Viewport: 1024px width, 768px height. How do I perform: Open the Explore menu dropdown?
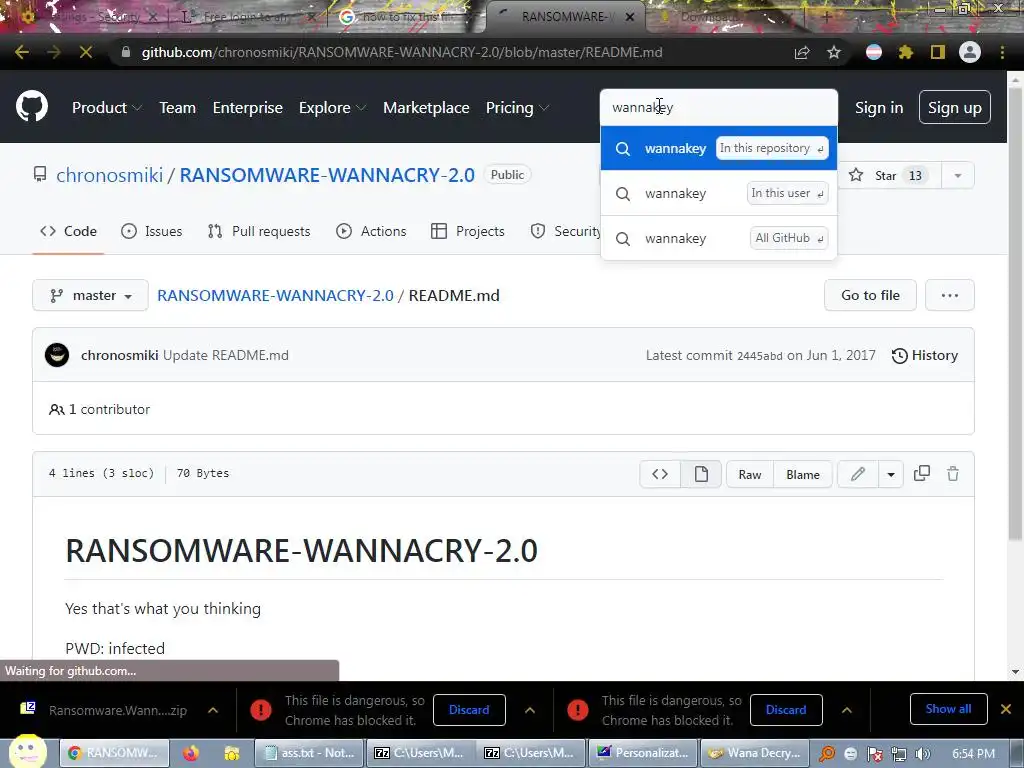click(332, 108)
